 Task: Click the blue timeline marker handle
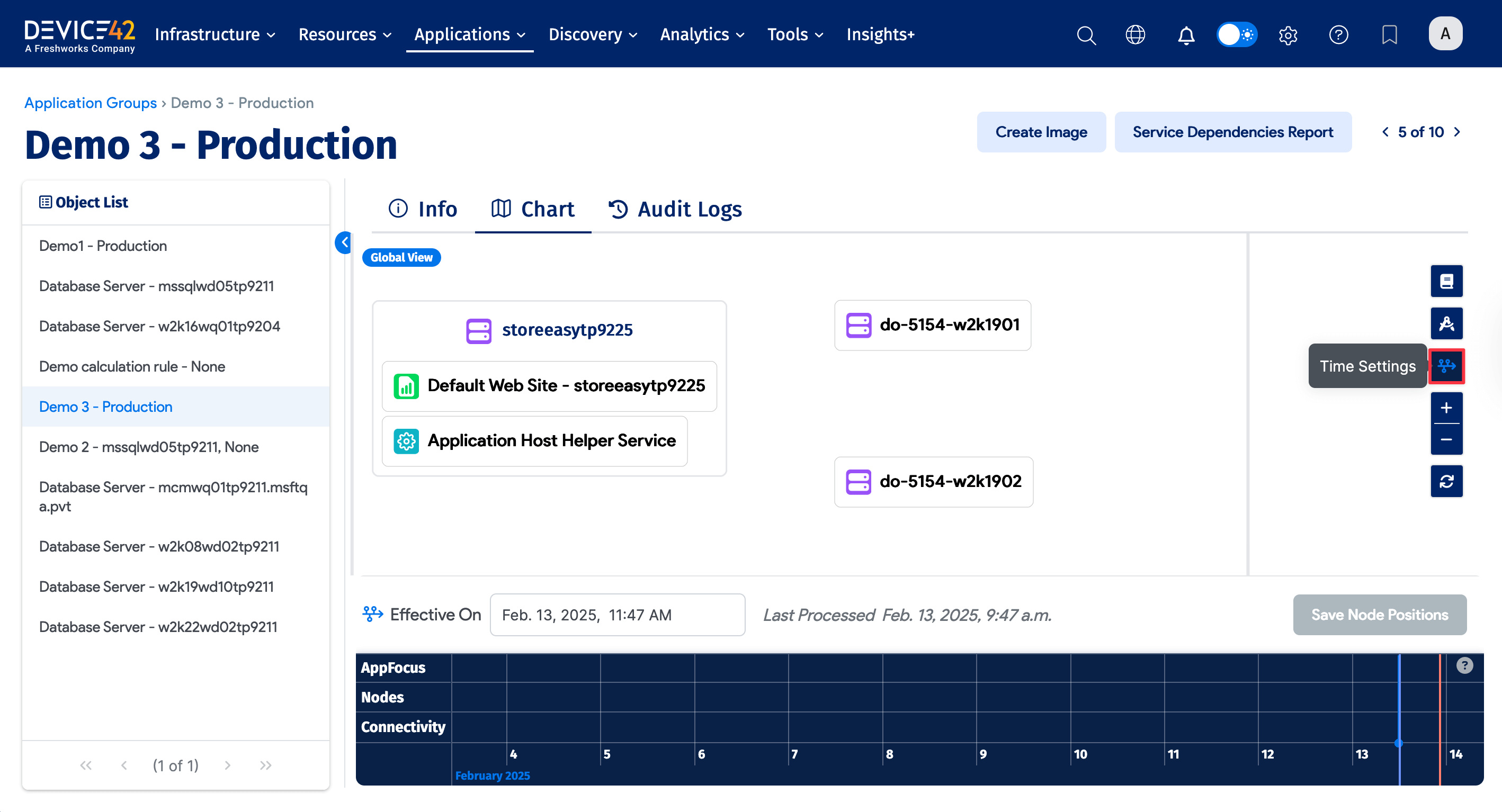[x=1398, y=743]
